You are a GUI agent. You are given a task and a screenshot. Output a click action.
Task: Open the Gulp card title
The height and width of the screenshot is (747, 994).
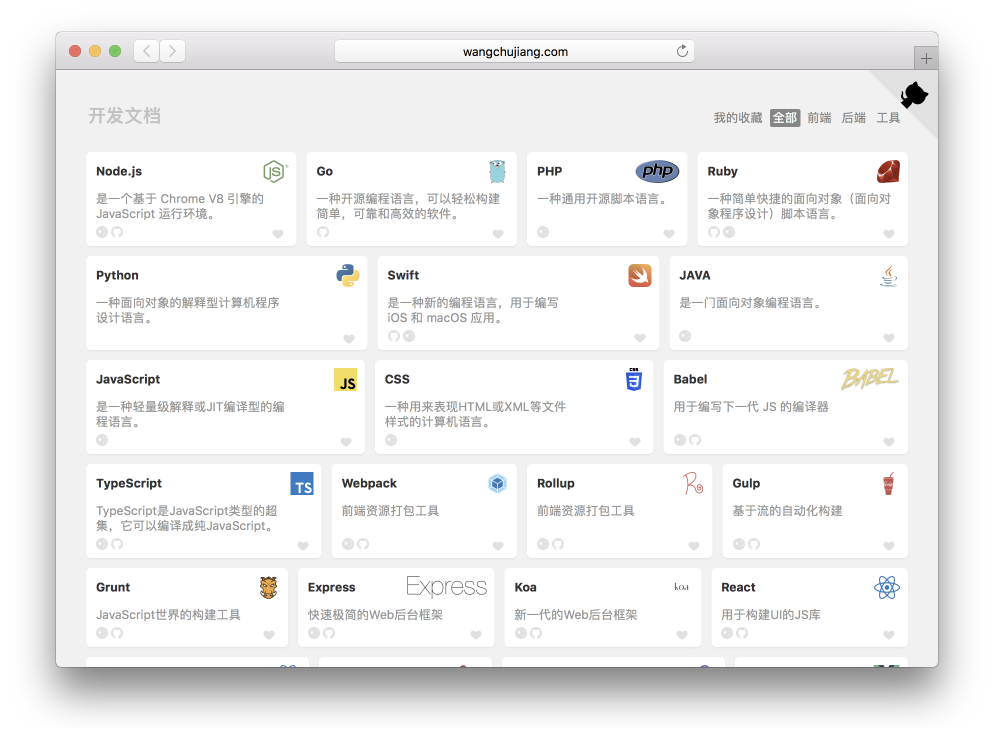tap(746, 483)
